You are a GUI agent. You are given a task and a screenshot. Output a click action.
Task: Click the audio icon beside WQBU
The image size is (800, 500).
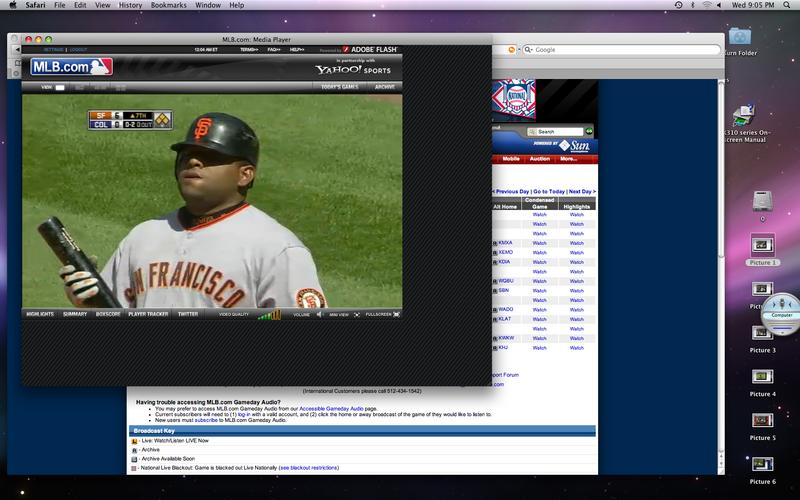point(495,281)
